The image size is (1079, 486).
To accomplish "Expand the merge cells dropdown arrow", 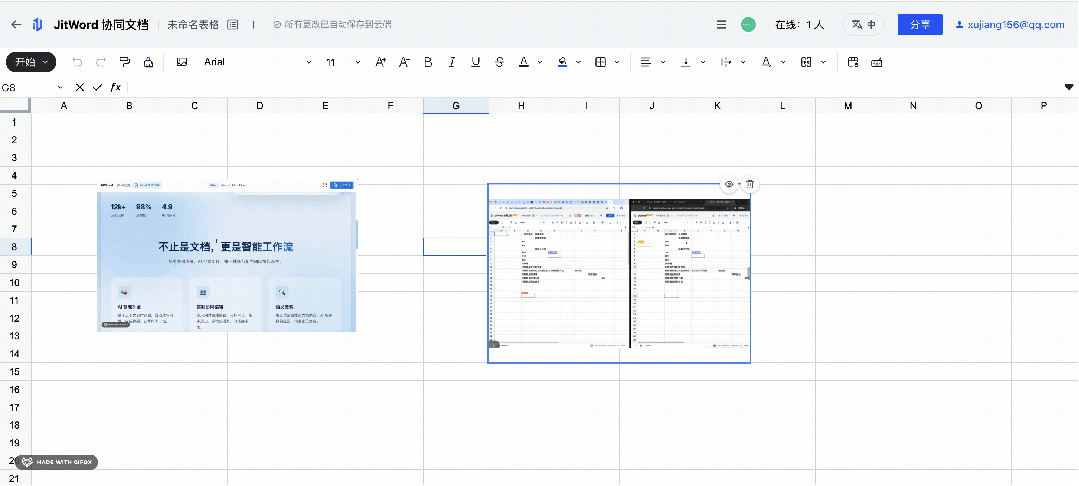I will pyautogui.click(x=823, y=62).
